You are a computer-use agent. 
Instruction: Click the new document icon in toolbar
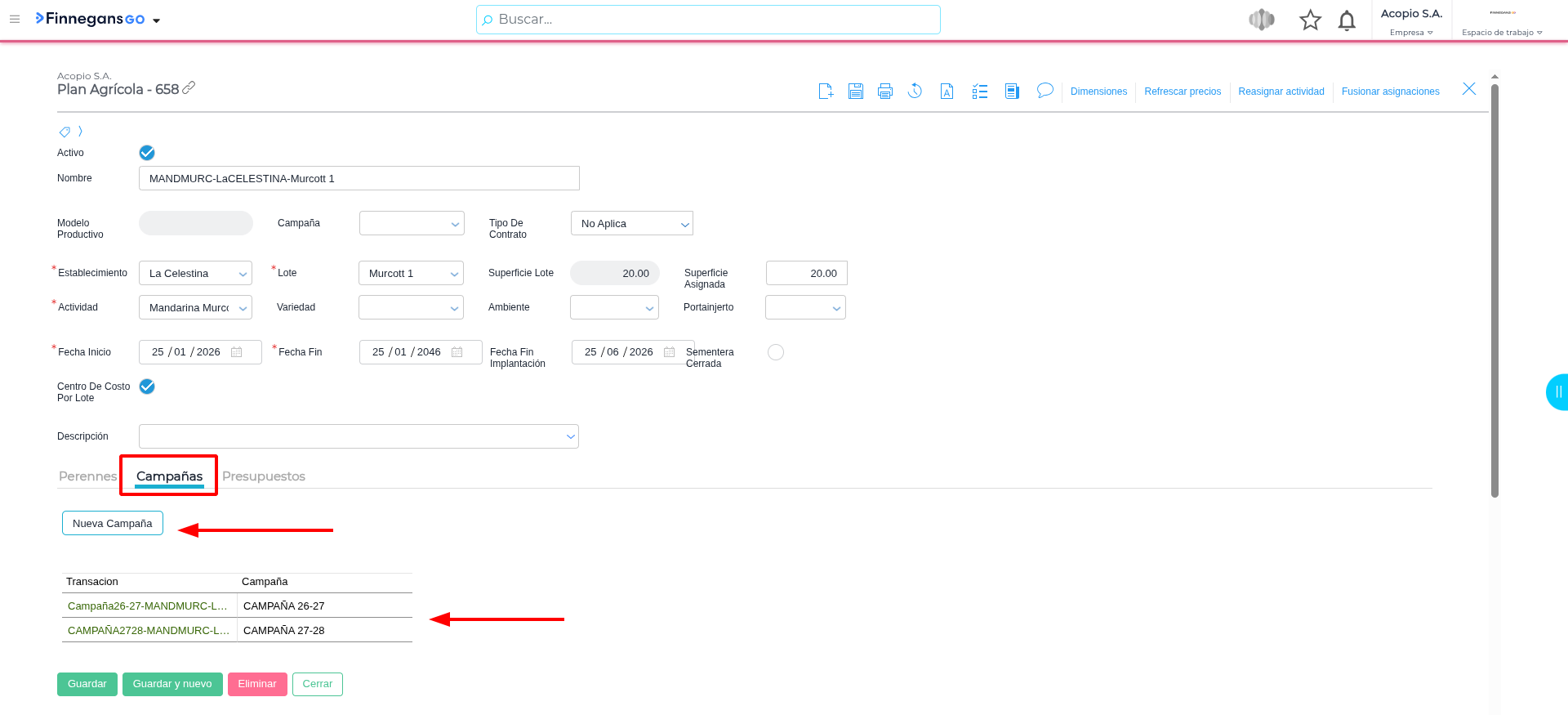click(x=826, y=92)
